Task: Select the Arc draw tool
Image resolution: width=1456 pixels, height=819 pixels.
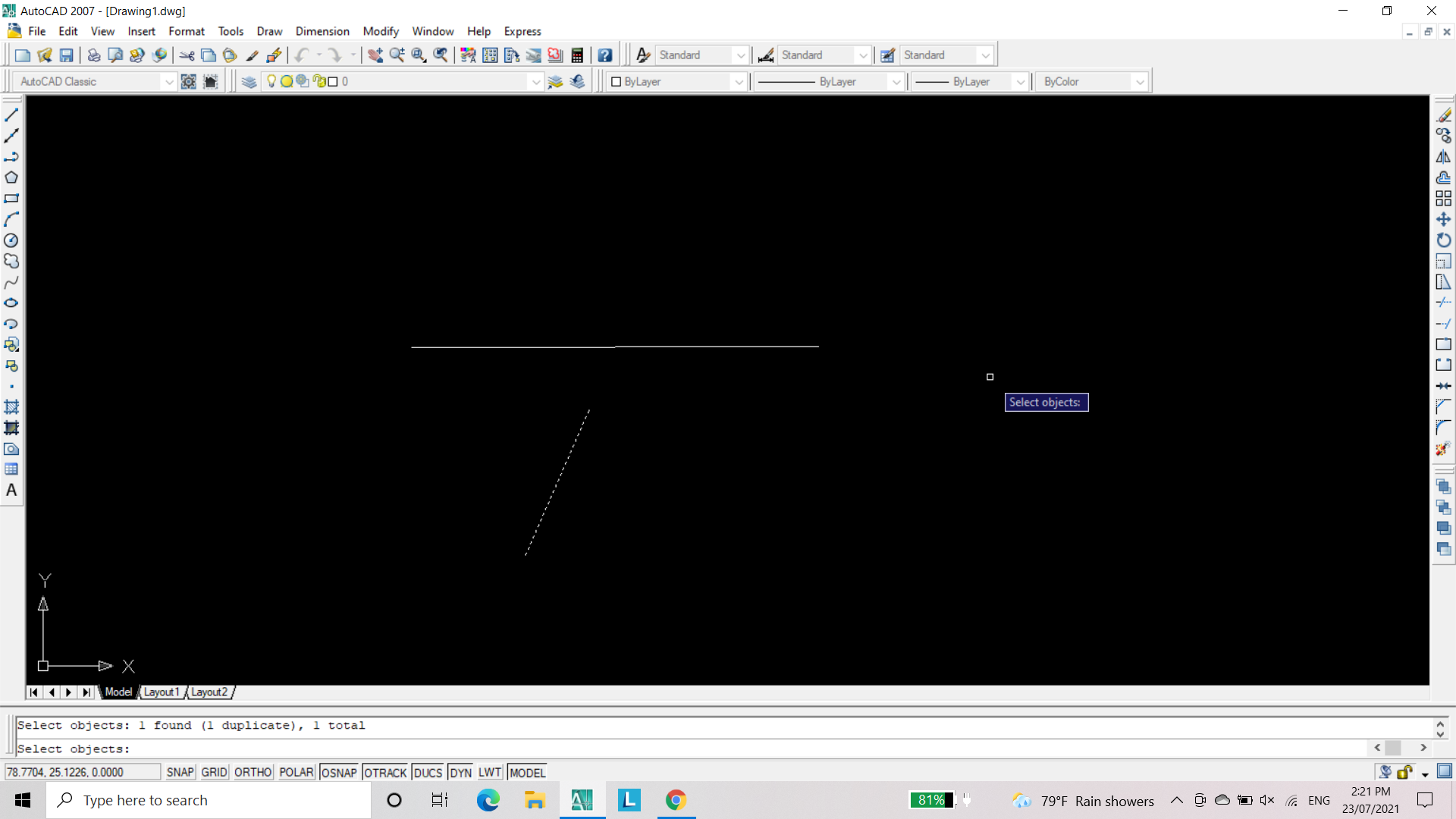Action: click(x=11, y=219)
